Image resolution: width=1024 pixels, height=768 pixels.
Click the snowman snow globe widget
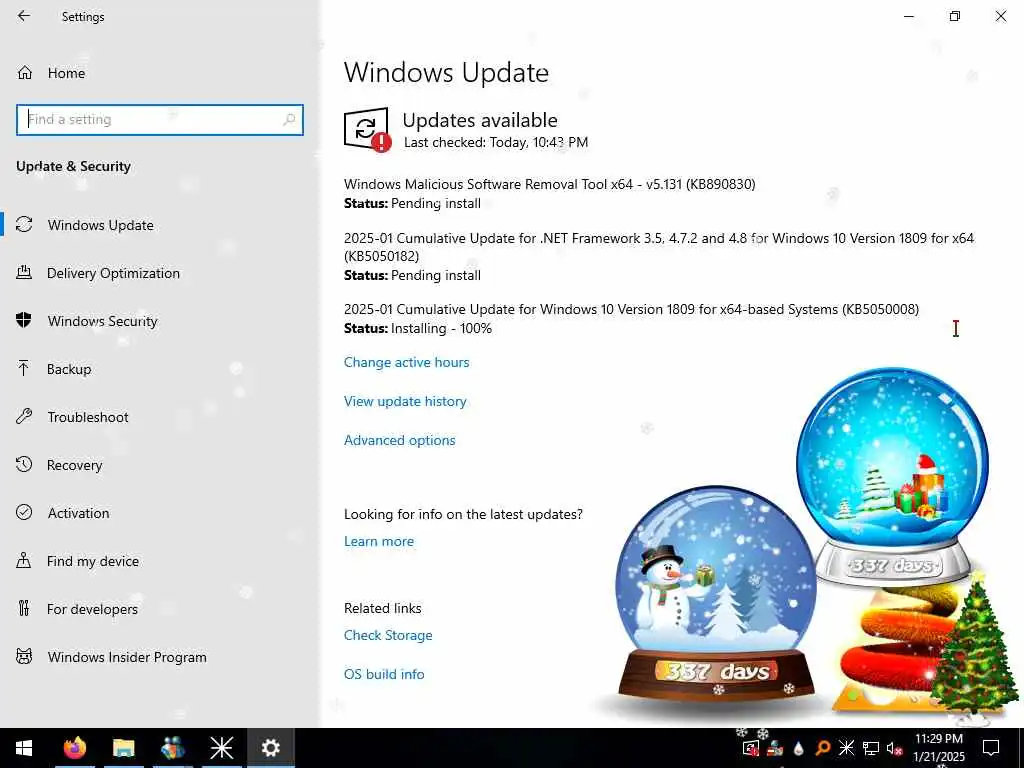716,593
